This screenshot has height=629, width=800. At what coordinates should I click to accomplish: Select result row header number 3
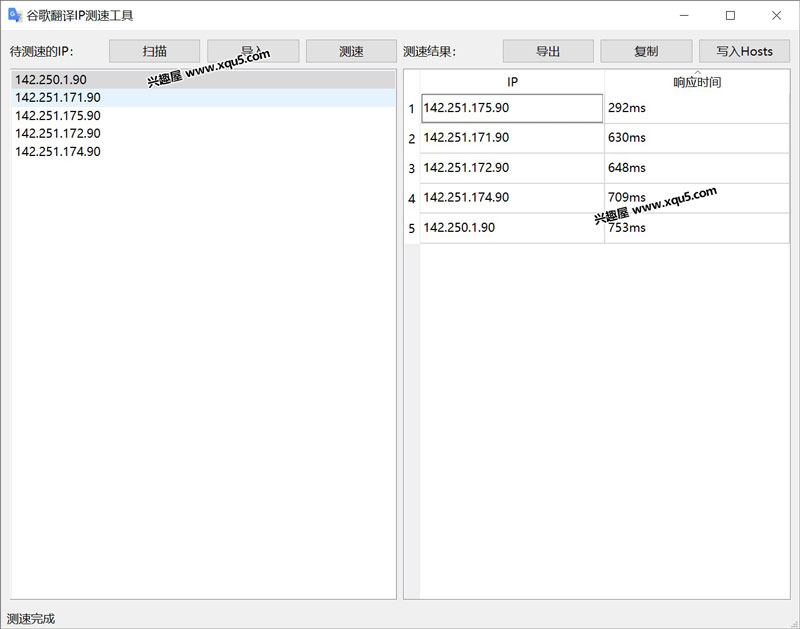click(x=412, y=168)
